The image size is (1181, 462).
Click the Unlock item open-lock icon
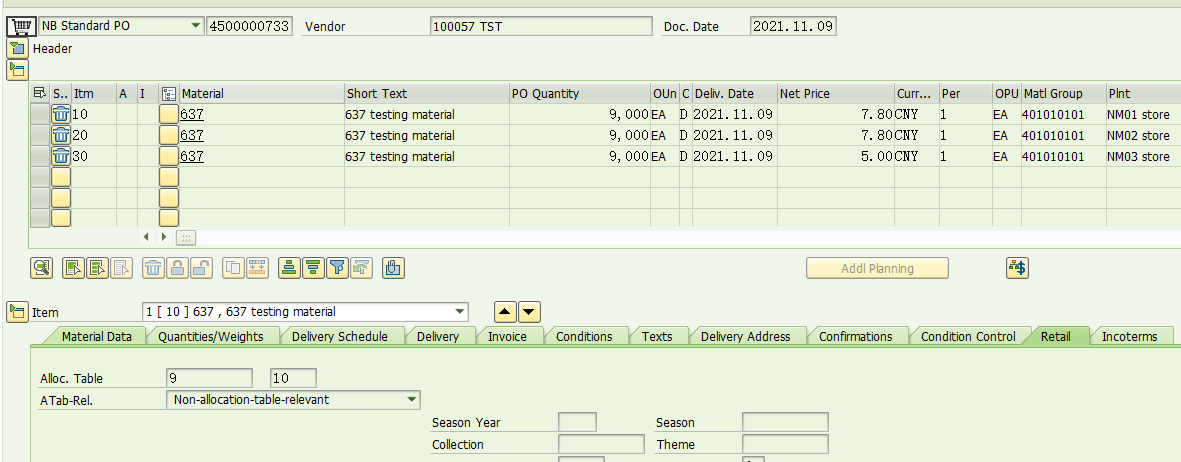pyautogui.click(x=202, y=268)
